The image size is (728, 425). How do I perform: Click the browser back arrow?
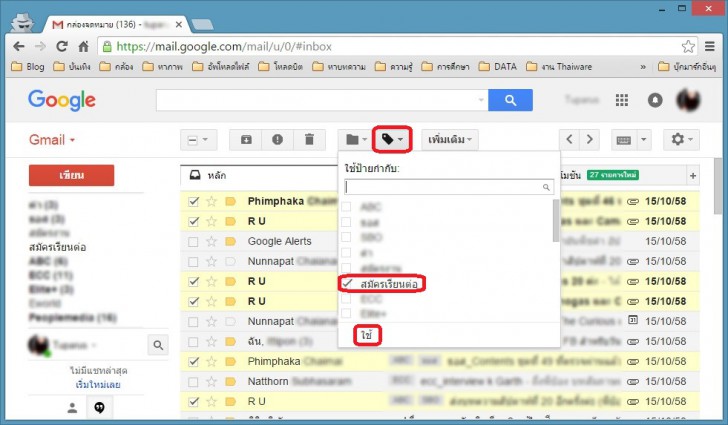[x=19, y=46]
